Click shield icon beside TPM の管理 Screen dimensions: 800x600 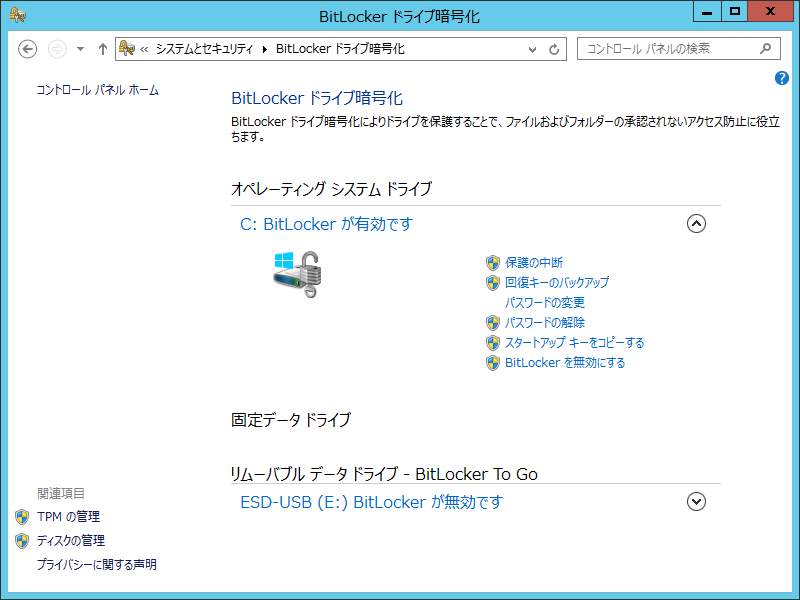[22, 517]
